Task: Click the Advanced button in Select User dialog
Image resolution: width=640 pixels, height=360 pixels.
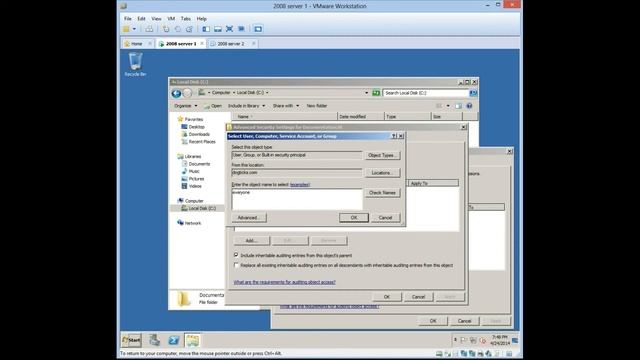Action: 249,218
